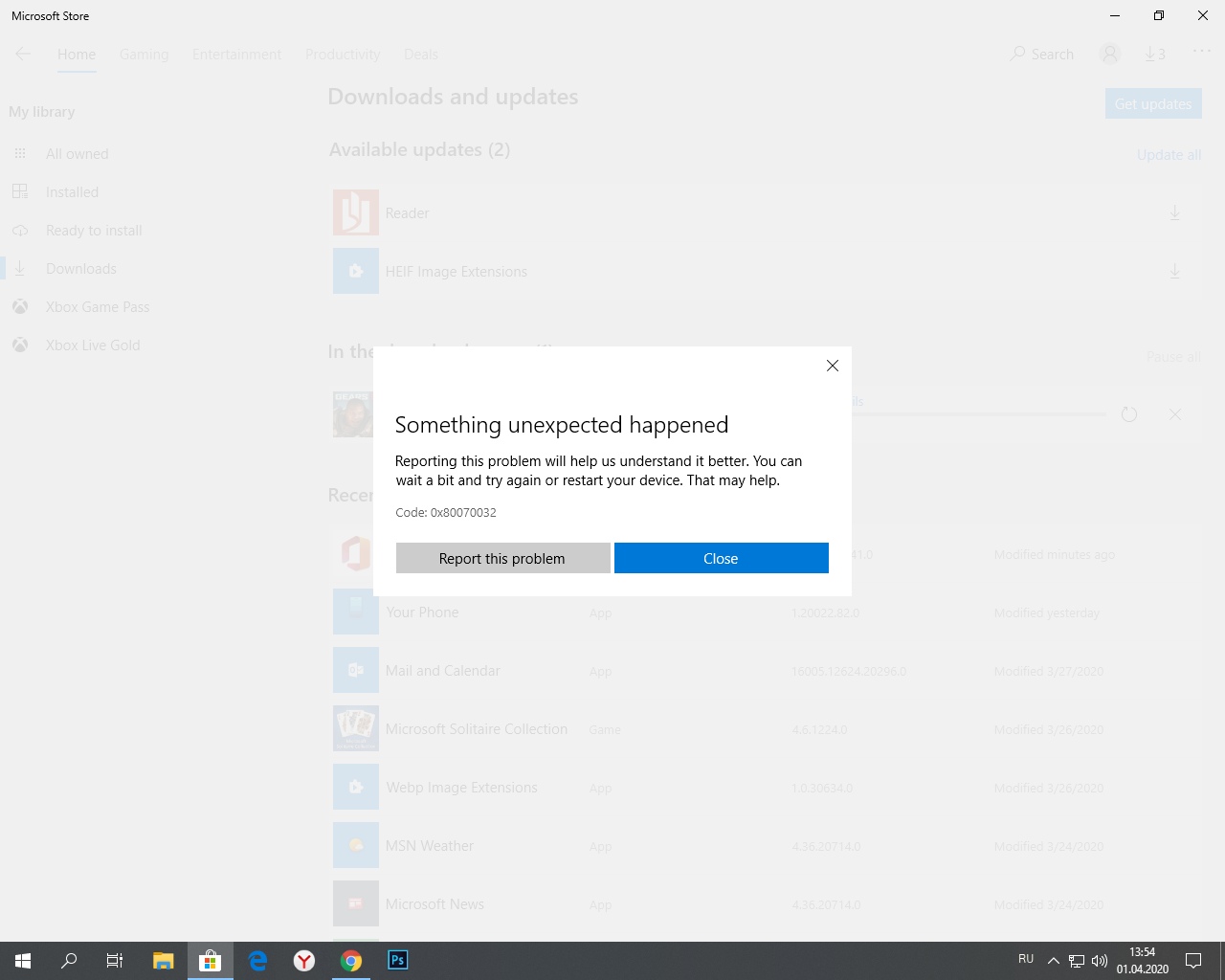
Task: Click the Mail and Calendar text
Action: (x=442, y=671)
